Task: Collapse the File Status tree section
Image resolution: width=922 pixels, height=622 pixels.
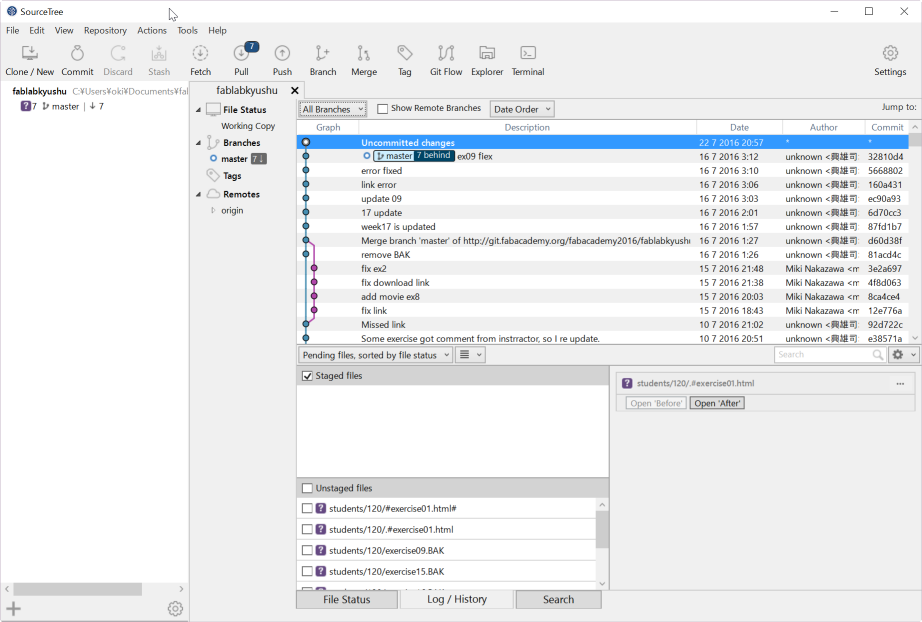Action: click(198, 110)
